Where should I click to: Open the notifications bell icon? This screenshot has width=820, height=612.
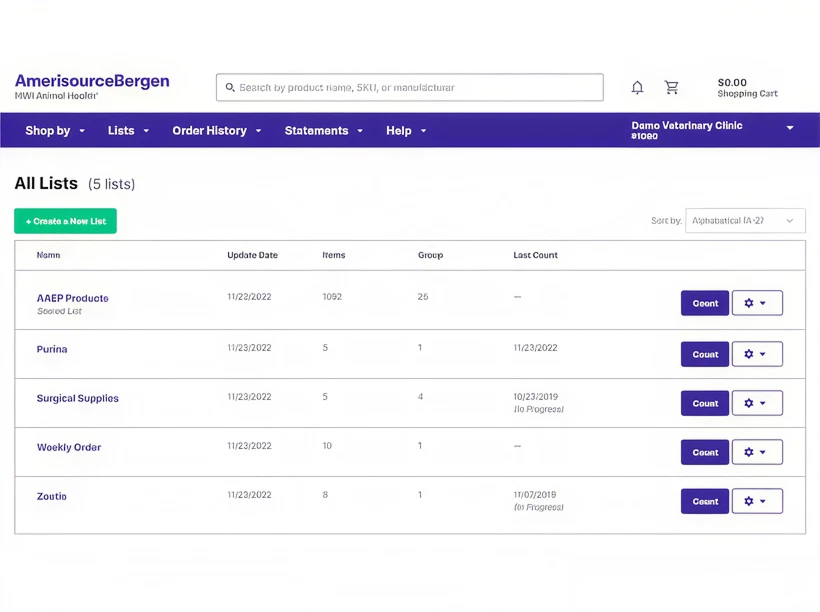click(637, 87)
